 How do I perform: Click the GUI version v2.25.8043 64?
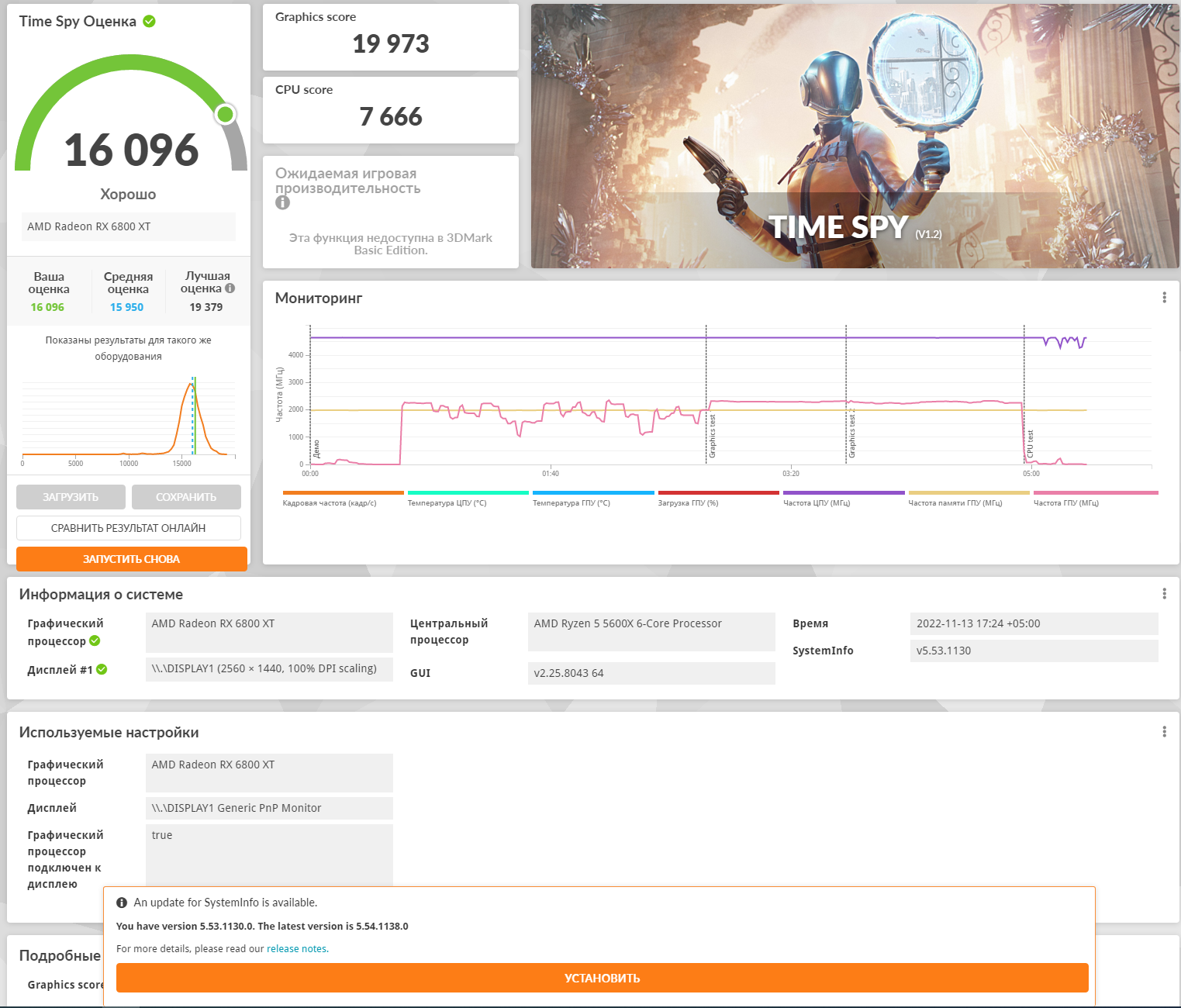click(651, 673)
